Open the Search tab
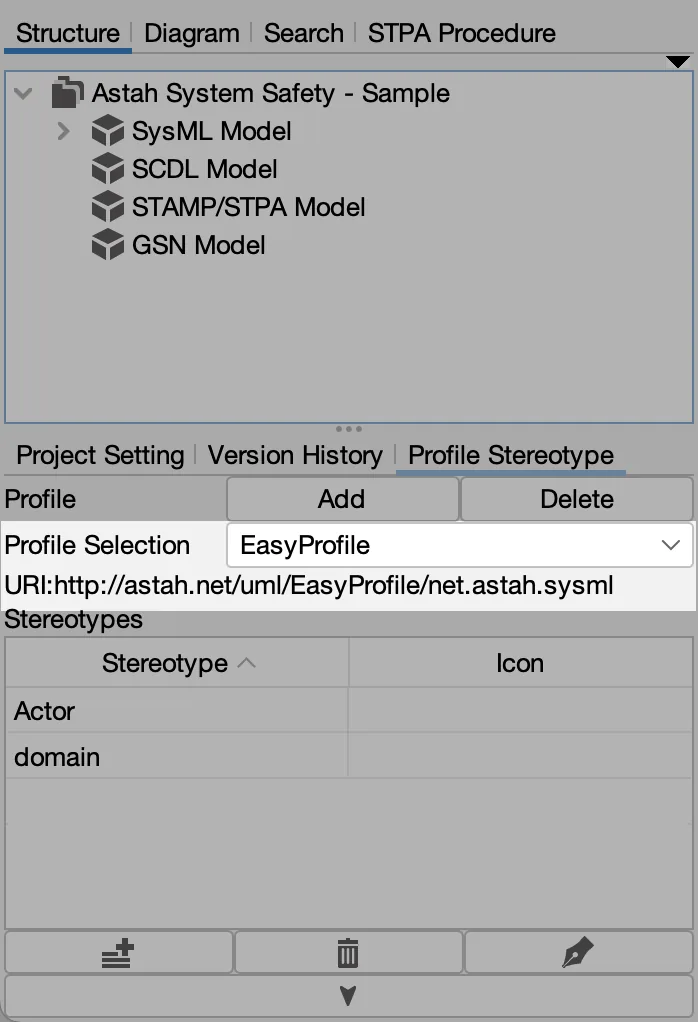 pyautogui.click(x=304, y=33)
